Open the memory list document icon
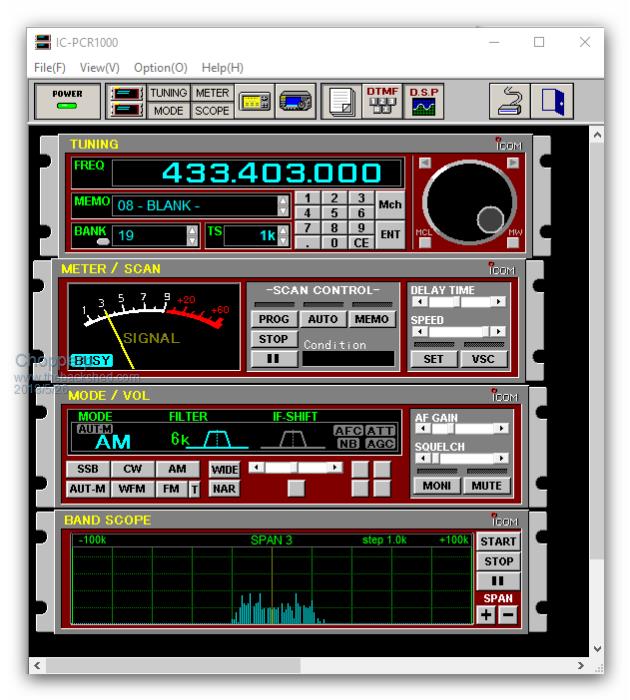This screenshot has height=700, width=630. pos(342,101)
